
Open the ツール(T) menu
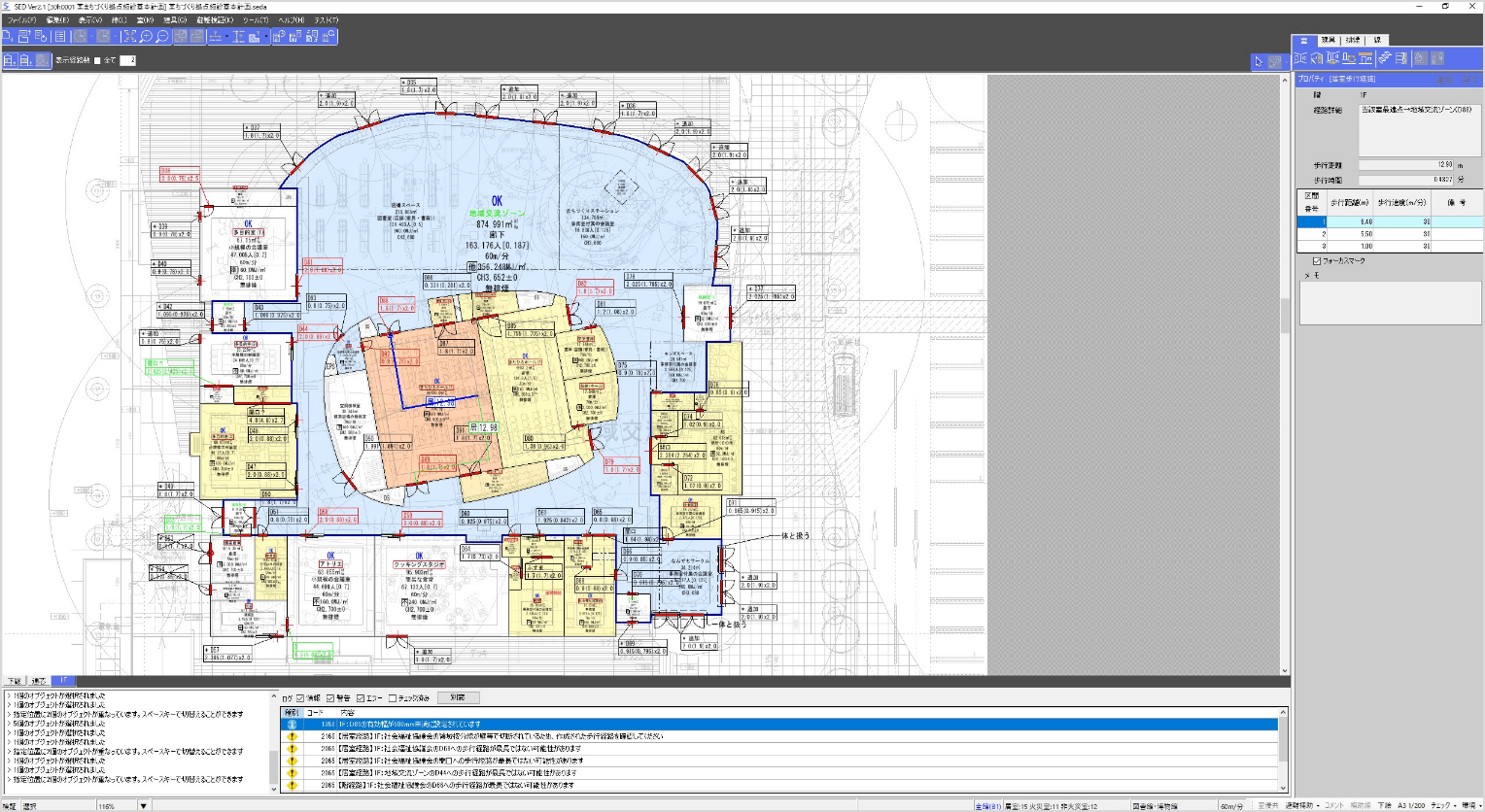(256, 19)
